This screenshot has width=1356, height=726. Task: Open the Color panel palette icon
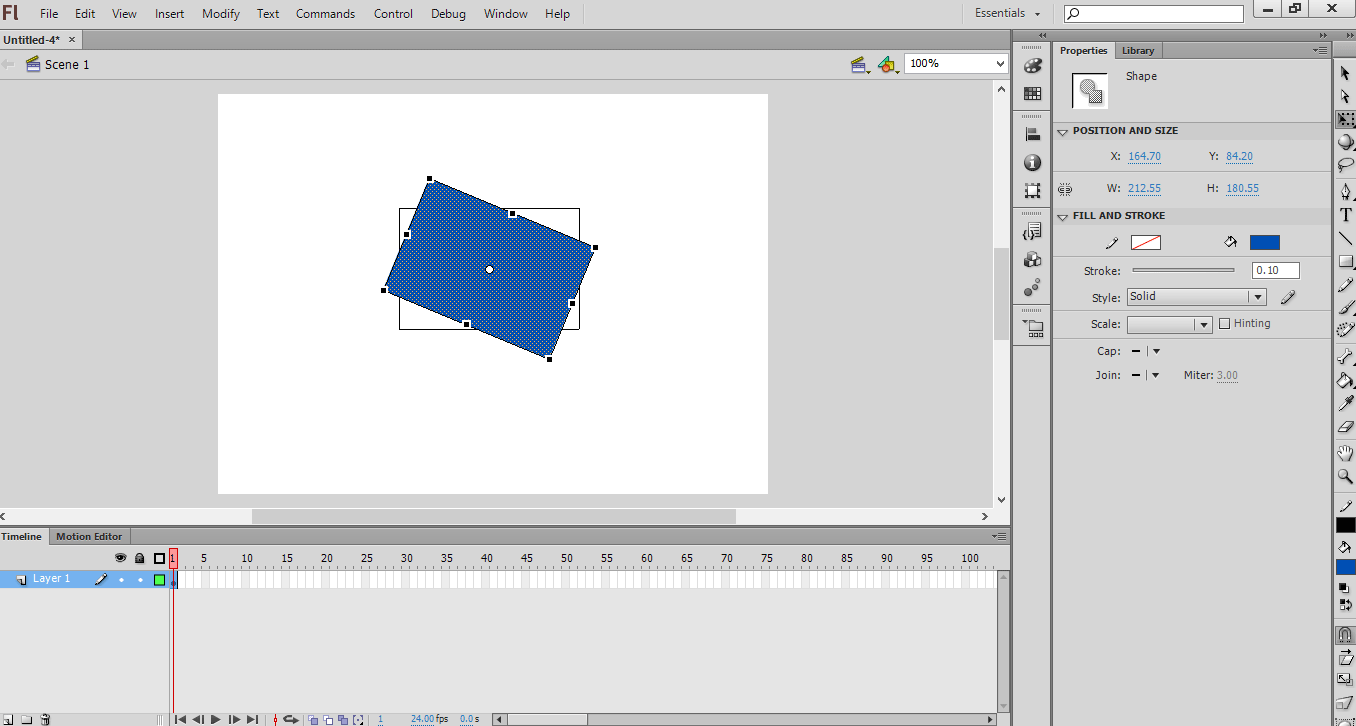(x=1032, y=66)
